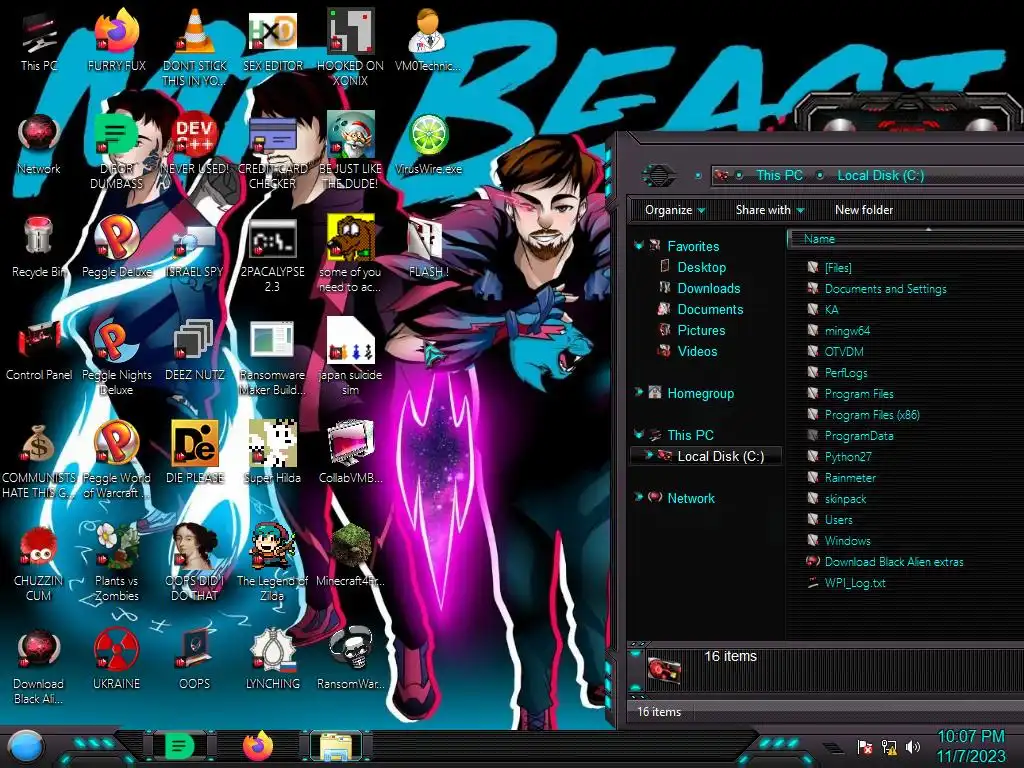Image resolution: width=1024 pixels, height=768 pixels.
Task: Click This PC in the address bar
Action: [779, 175]
